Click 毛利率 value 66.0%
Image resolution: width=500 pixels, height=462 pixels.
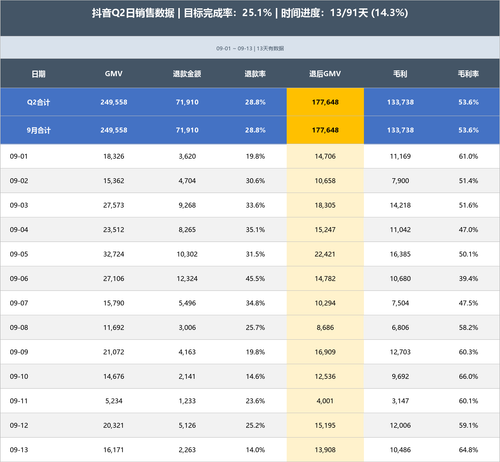tap(468, 377)
